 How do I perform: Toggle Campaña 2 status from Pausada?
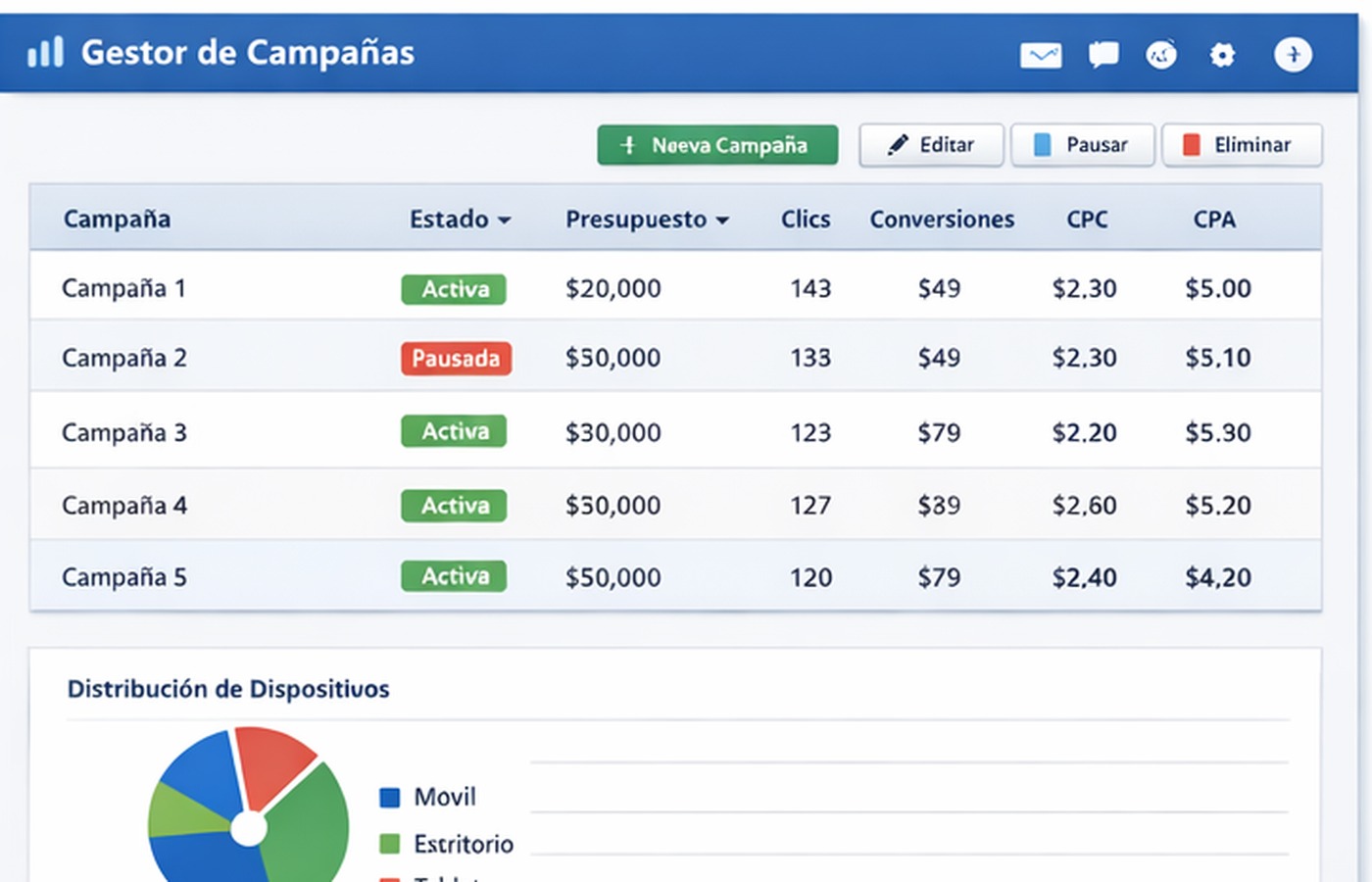456,359
